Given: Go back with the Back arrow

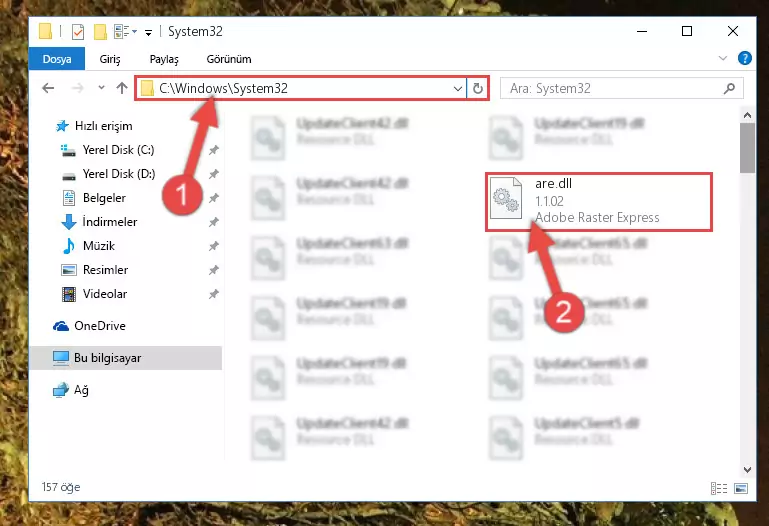Looking at the screenshot, I should click(48, 88).
